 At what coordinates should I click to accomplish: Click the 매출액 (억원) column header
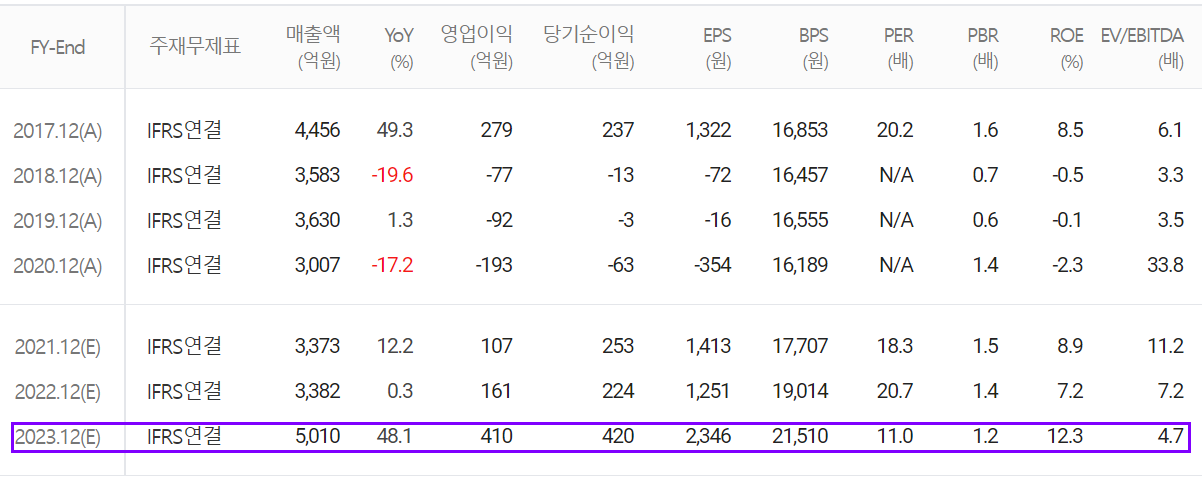(313, 47)
